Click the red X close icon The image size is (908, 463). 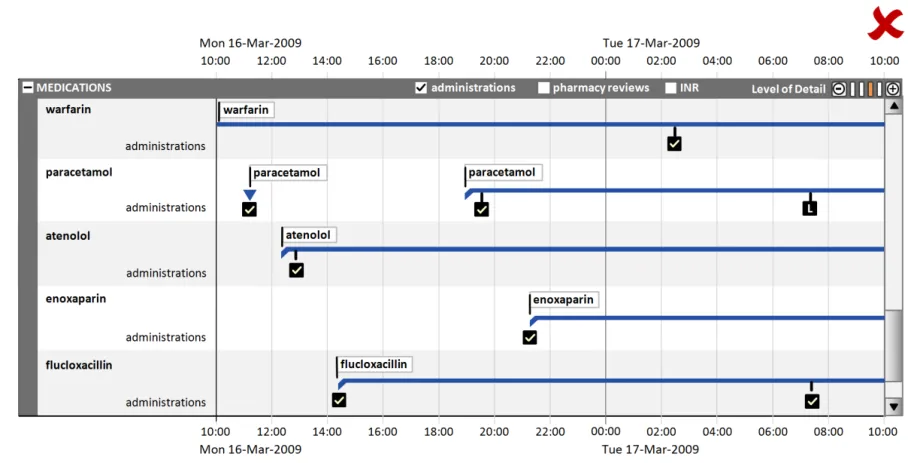tap(885, 22)
